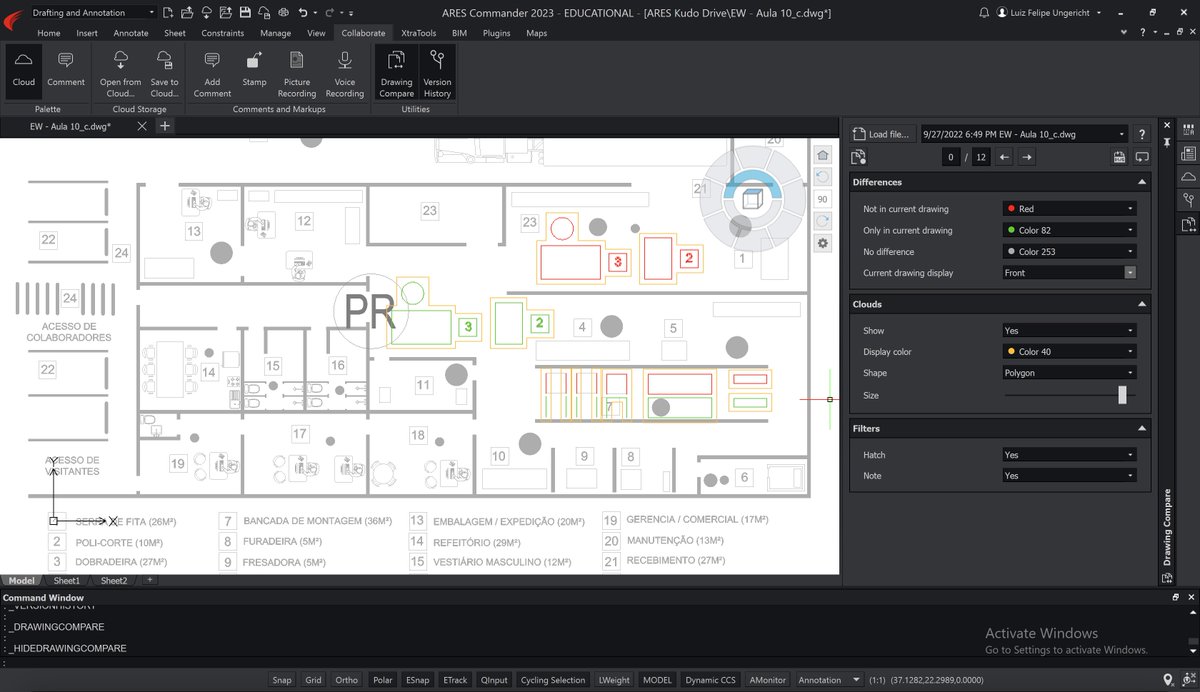Start a Picture Recording
The width and height of the screenshot is (1200, 692).
click(x=297, y=72)
